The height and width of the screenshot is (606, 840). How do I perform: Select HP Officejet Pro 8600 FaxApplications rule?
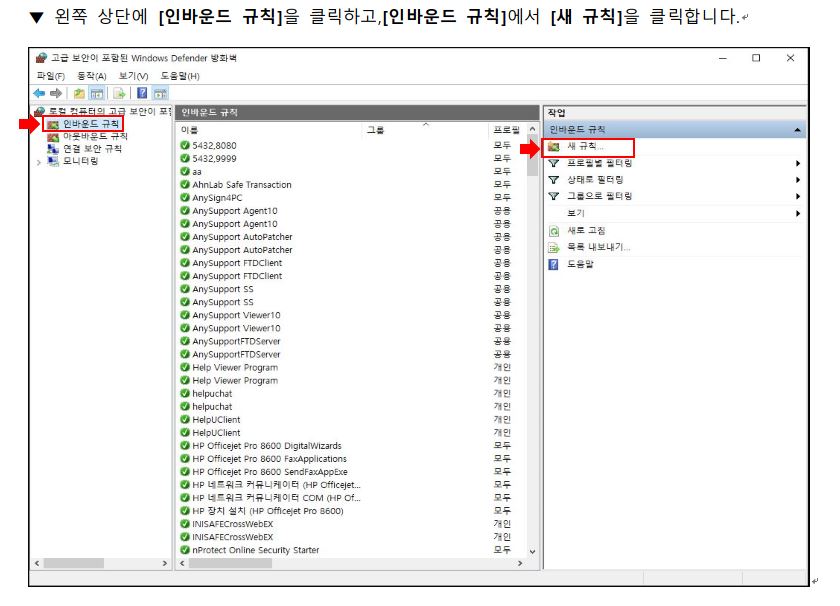(351, 459)
